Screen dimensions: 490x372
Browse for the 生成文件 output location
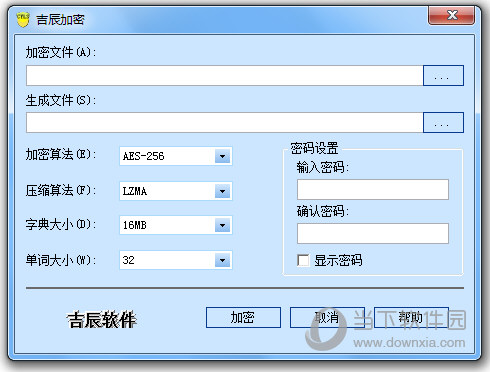tap(443, 123)
